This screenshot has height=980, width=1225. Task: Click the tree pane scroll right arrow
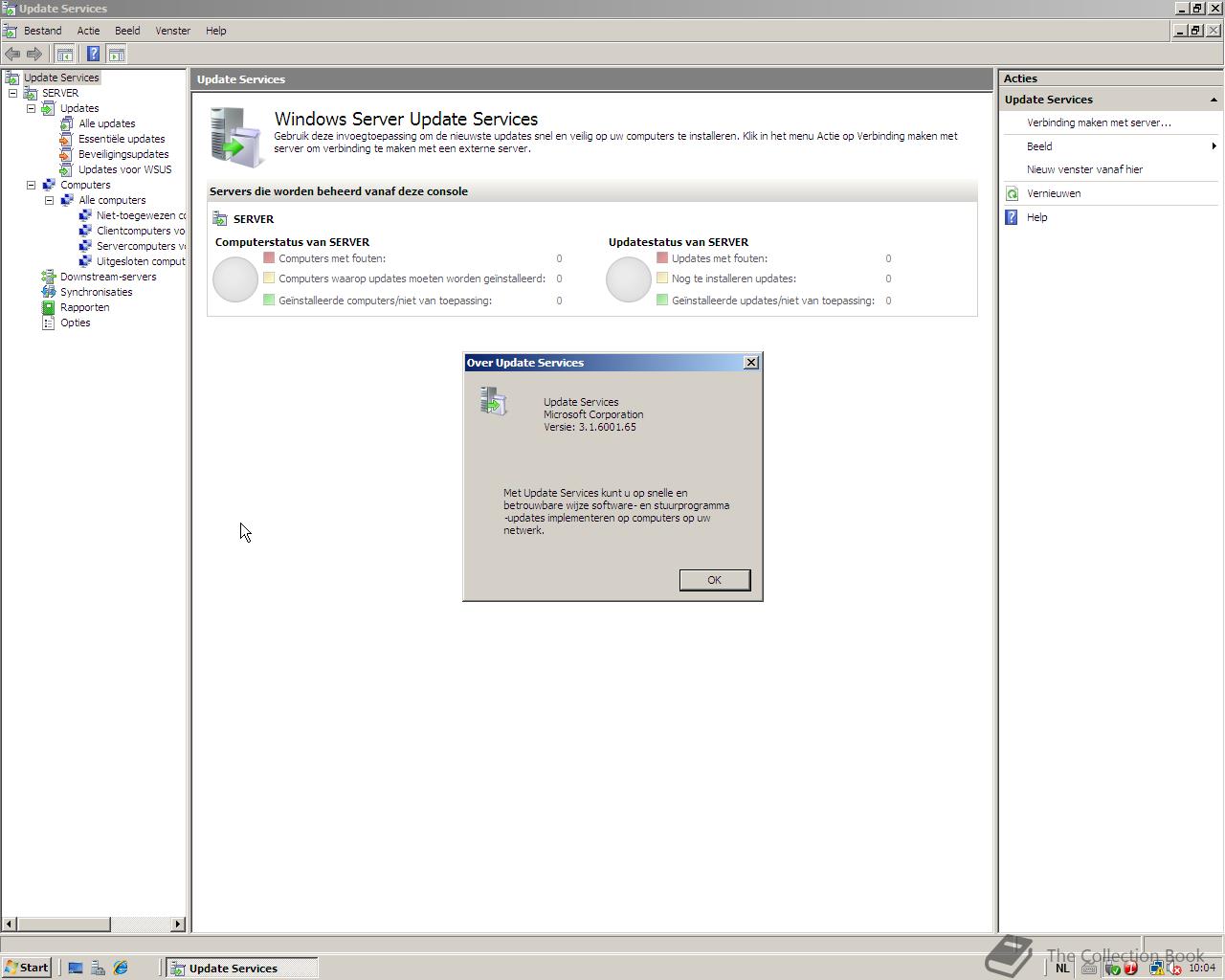click(178, 924)
